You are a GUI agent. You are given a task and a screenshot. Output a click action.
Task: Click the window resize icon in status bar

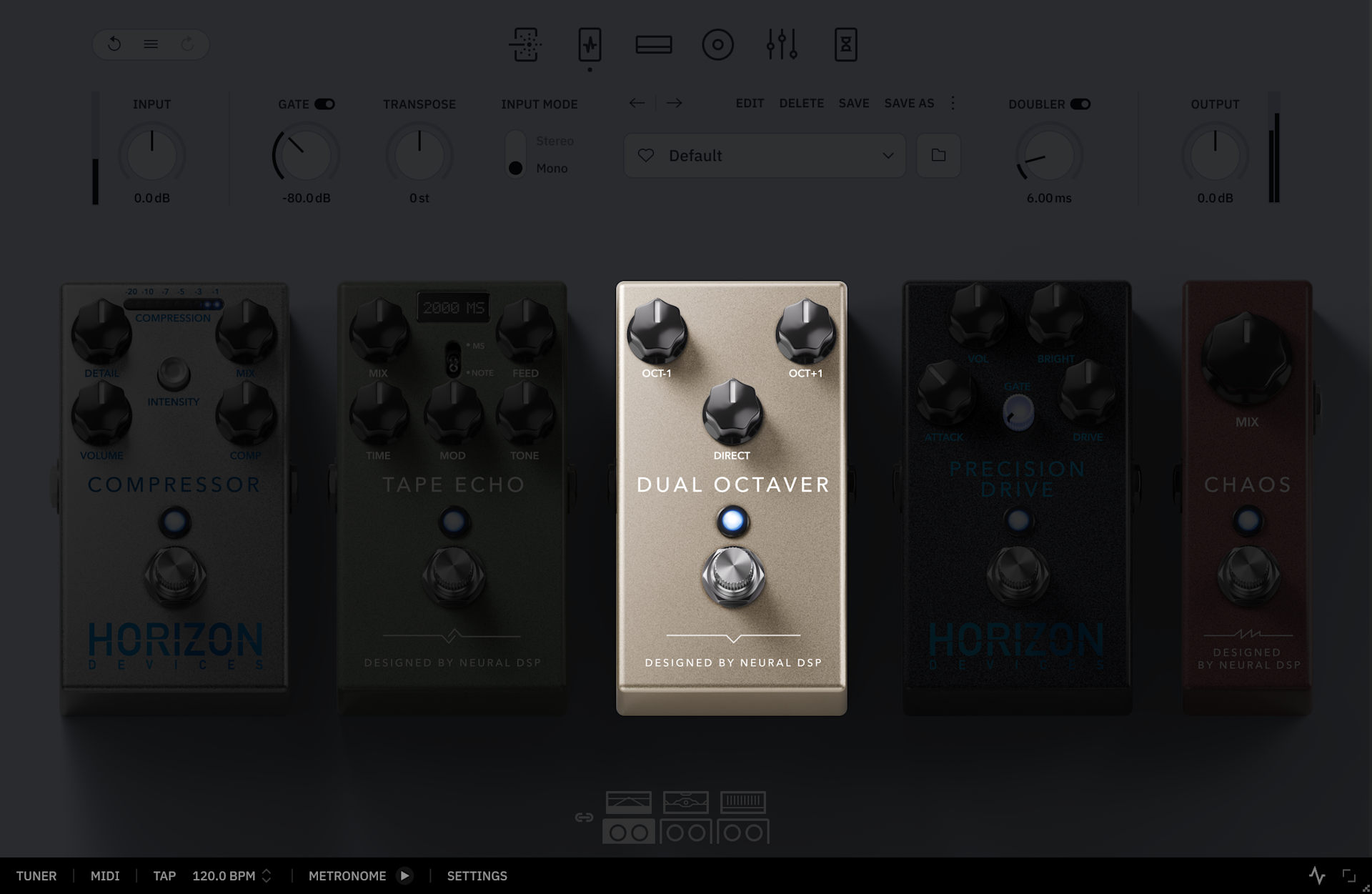click(x=1348, y=875)
